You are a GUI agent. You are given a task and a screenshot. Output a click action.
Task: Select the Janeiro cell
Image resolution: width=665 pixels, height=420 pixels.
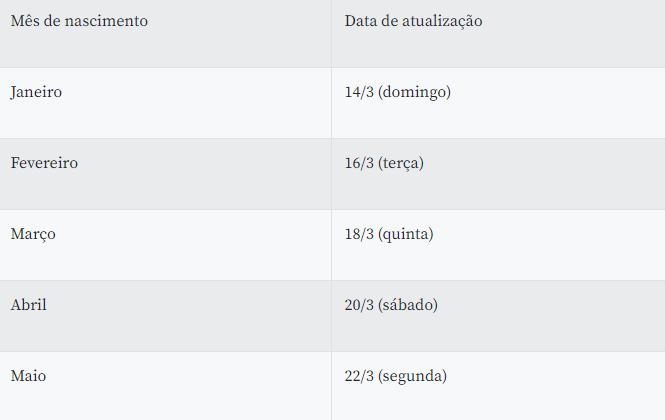pyautogui.click(x=37, y=92)
